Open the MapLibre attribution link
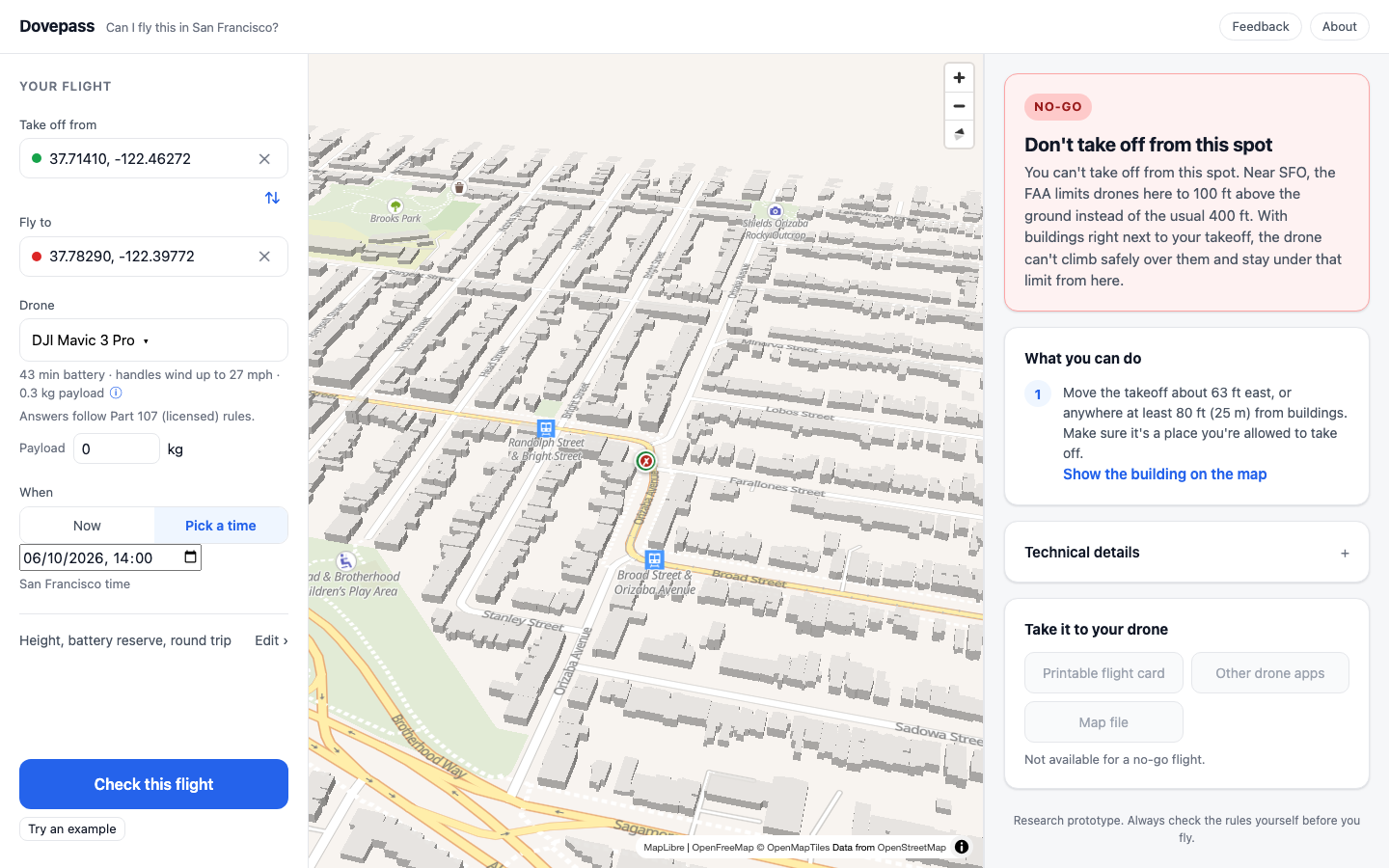The width and height of the screenshot is (1389, 868). click(664, 848)
